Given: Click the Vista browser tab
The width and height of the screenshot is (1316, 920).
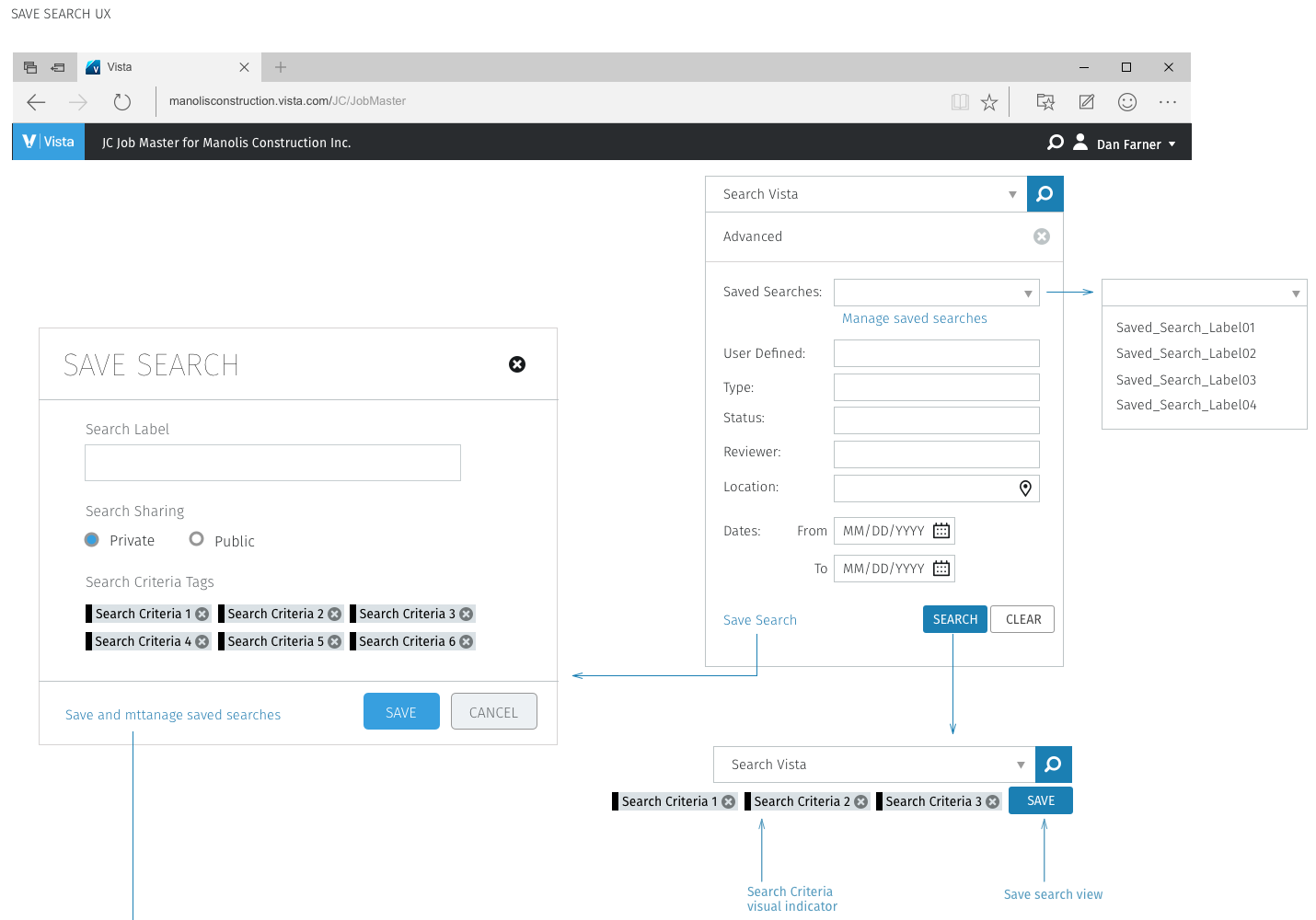Looking at the screenshot, I should 169,67.
